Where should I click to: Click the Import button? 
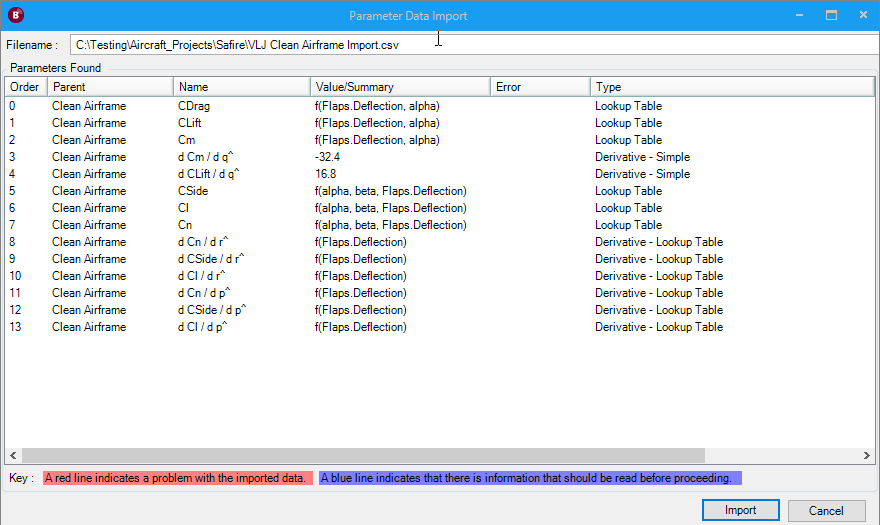coord(740,510)
